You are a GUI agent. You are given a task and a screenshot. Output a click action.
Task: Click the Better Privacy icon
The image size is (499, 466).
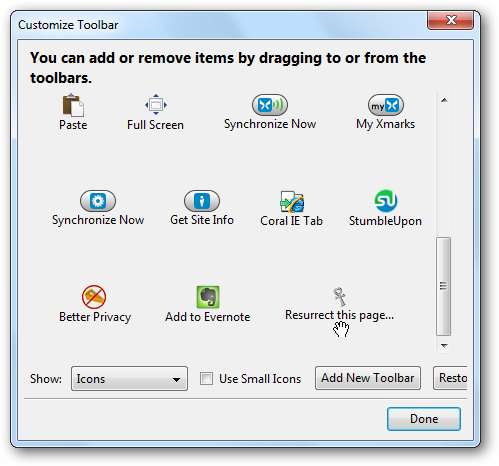pos(94,296)
